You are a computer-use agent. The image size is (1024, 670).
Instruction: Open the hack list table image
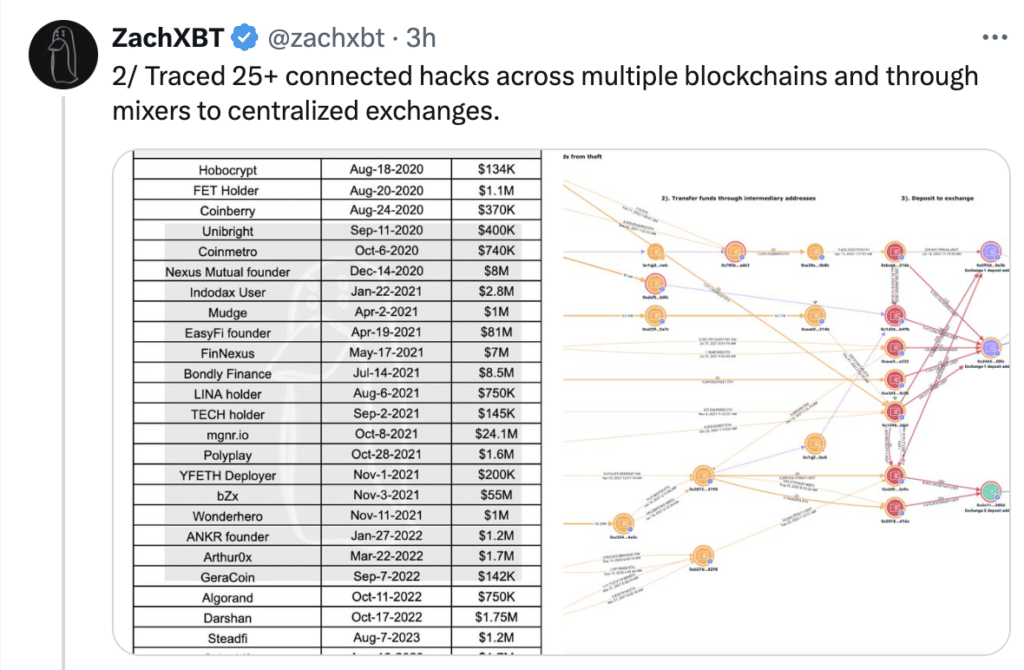point(336,400)
